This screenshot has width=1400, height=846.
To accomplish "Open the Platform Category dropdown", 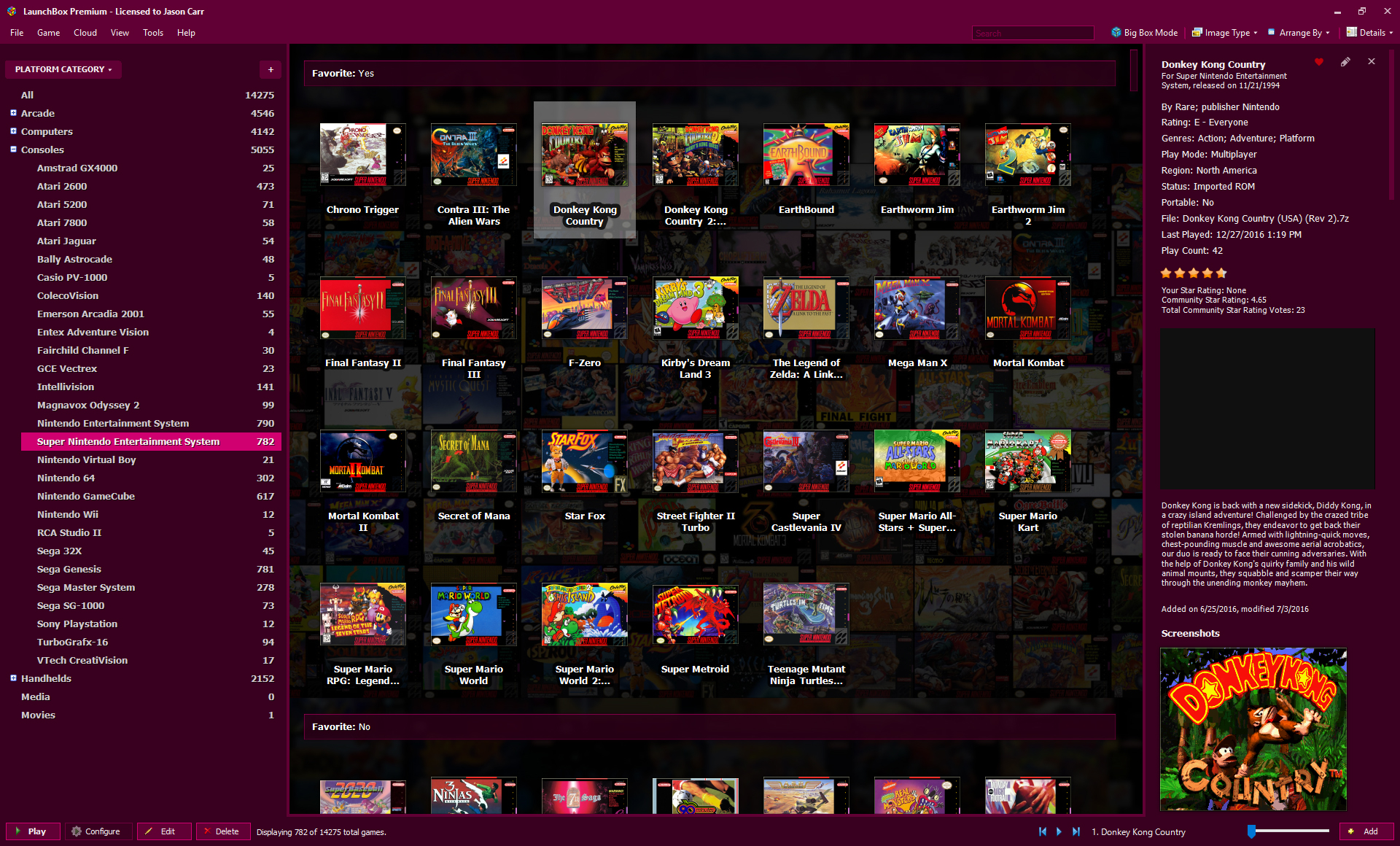I will coord(63,69).
